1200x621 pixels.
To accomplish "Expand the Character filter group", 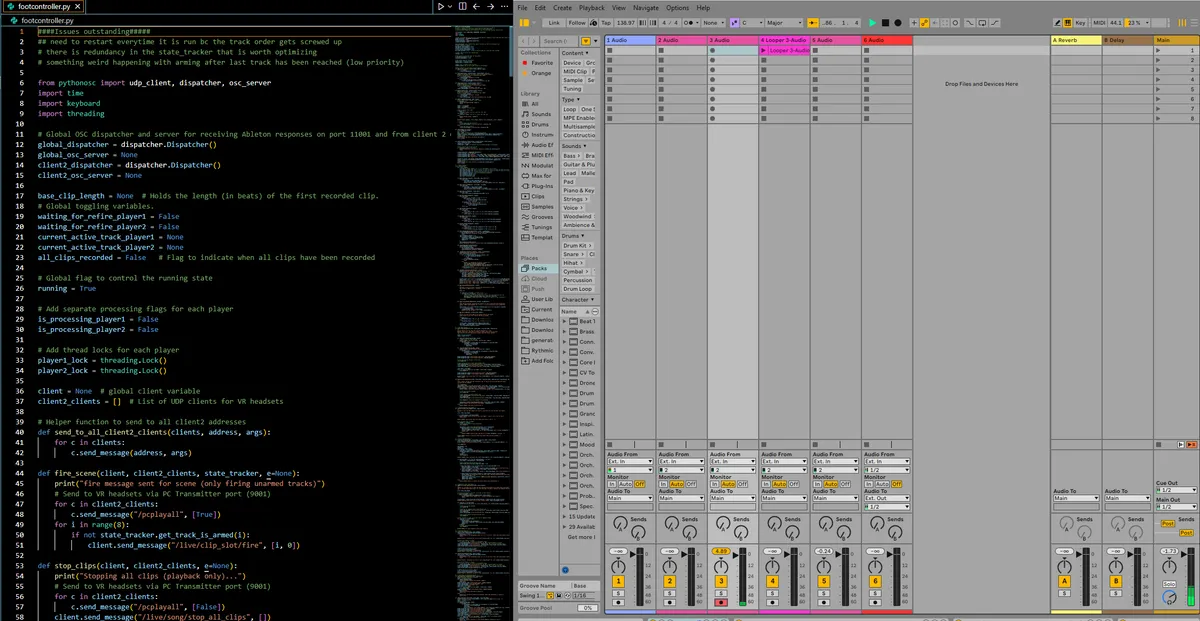I will pyautogui.click(x=578, y=299).
